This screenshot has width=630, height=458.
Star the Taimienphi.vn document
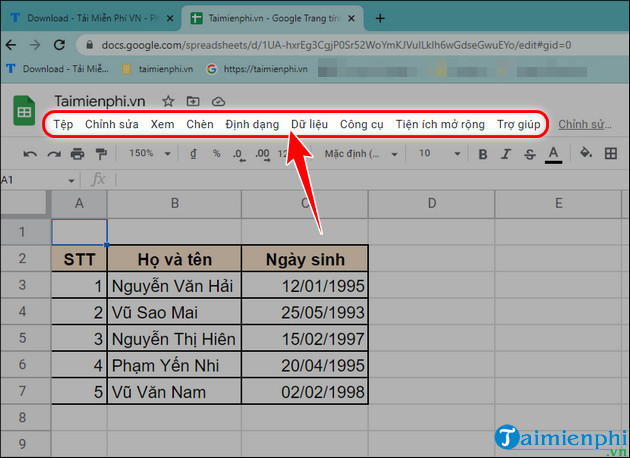tap(168, 101)
